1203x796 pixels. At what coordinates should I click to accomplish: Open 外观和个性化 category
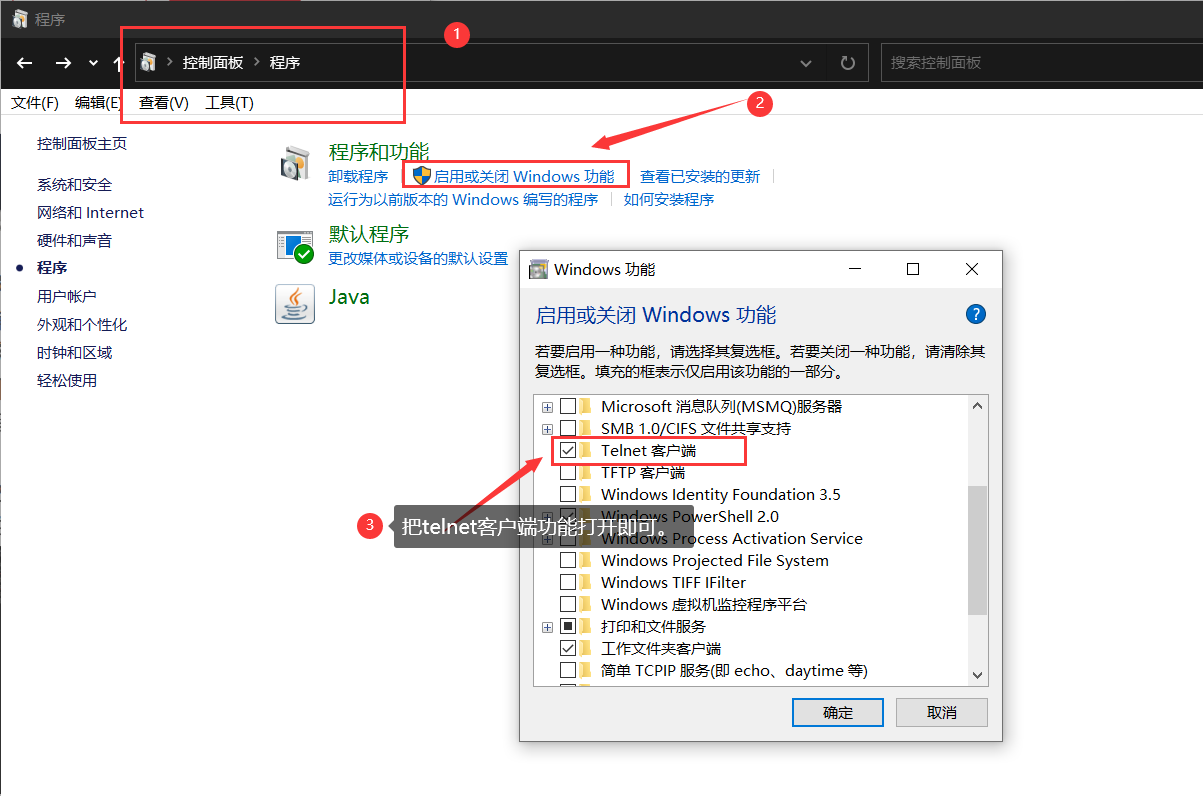82,324
